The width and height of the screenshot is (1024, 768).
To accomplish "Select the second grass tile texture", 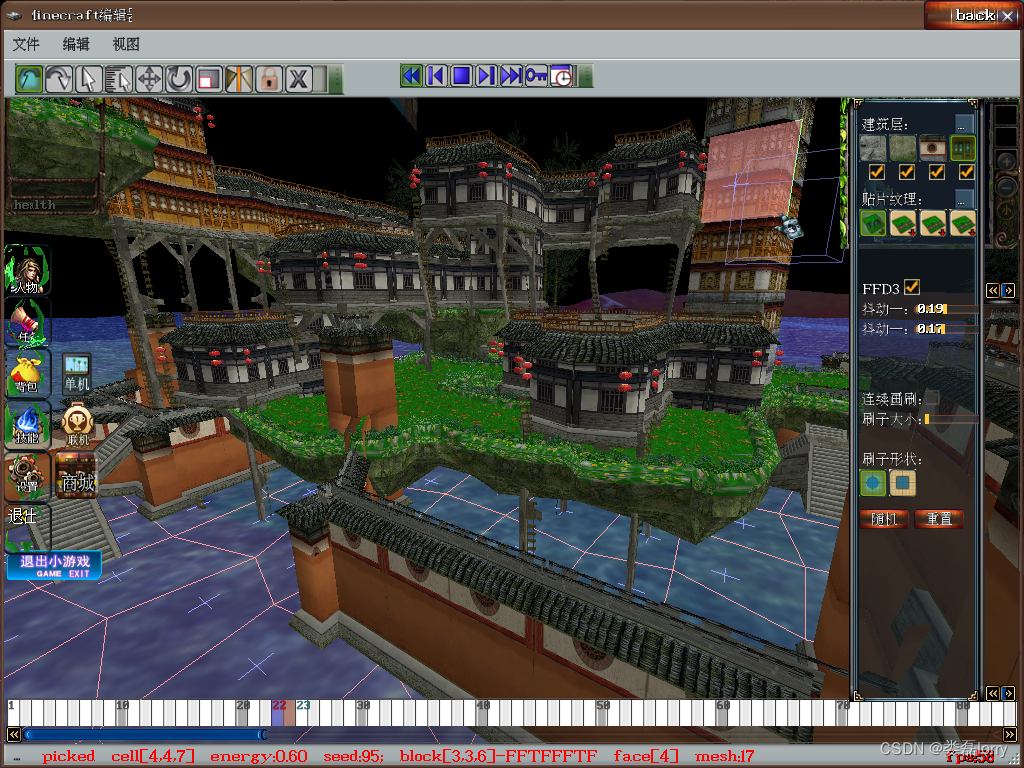I will click(903, 223).
